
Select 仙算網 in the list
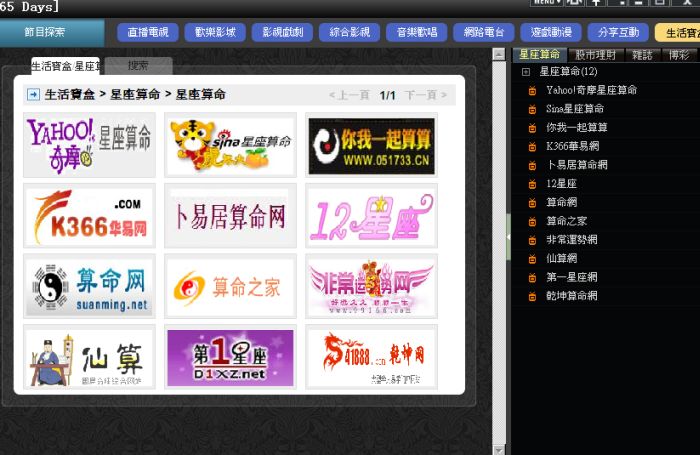(562, 259)
